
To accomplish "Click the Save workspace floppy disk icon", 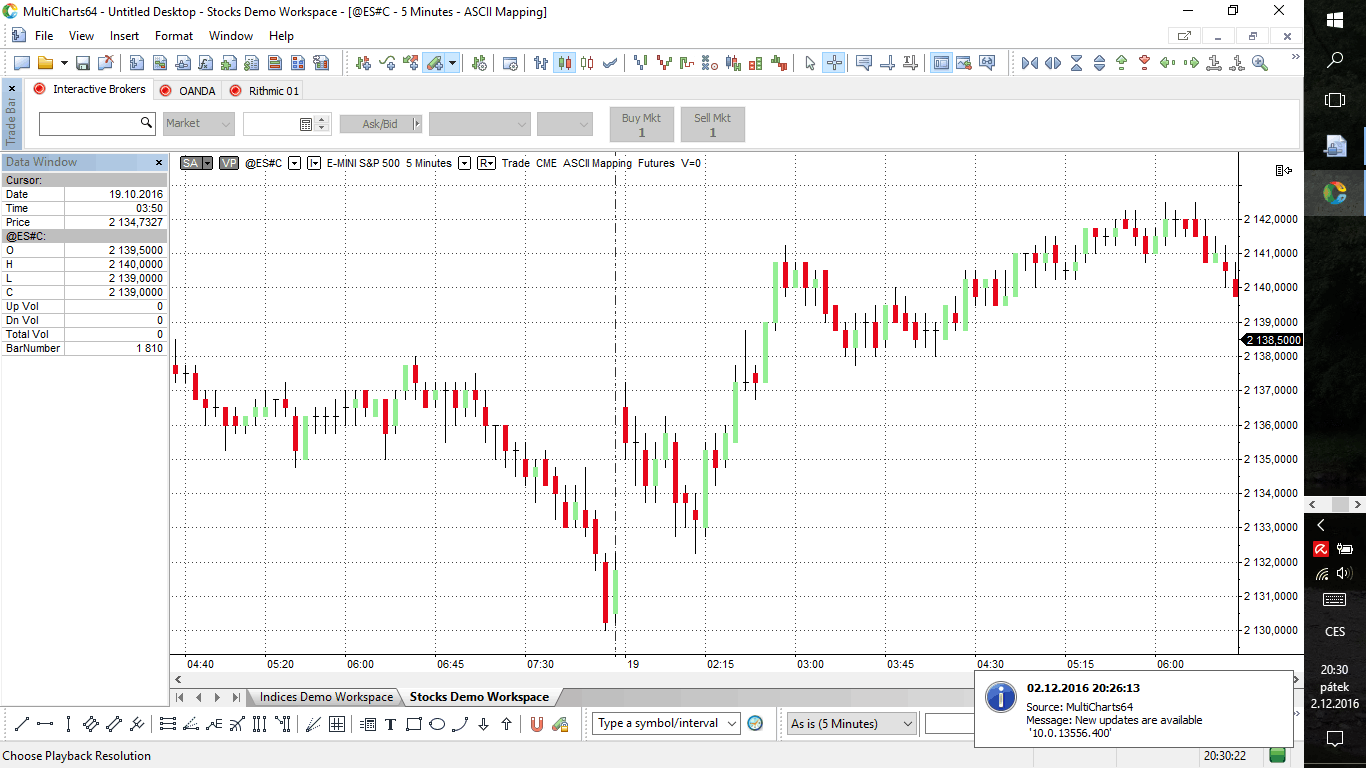I will 83,63.
